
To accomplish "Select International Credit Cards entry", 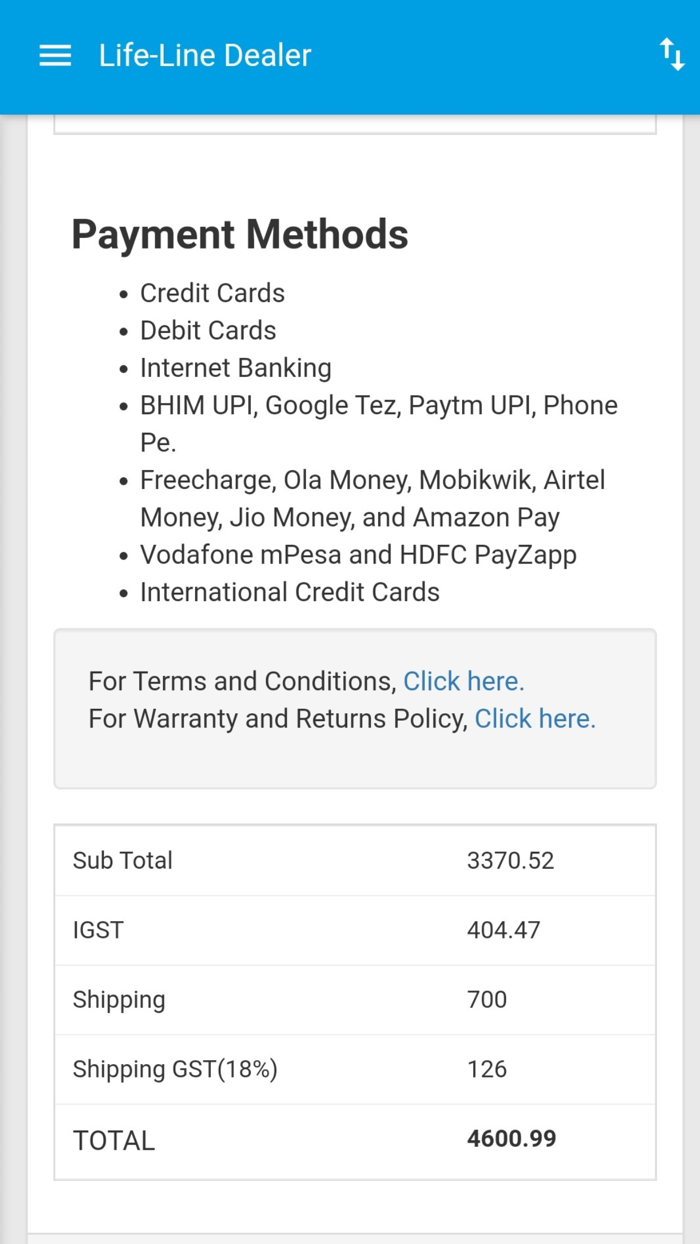I will click(x=290, y=592).
